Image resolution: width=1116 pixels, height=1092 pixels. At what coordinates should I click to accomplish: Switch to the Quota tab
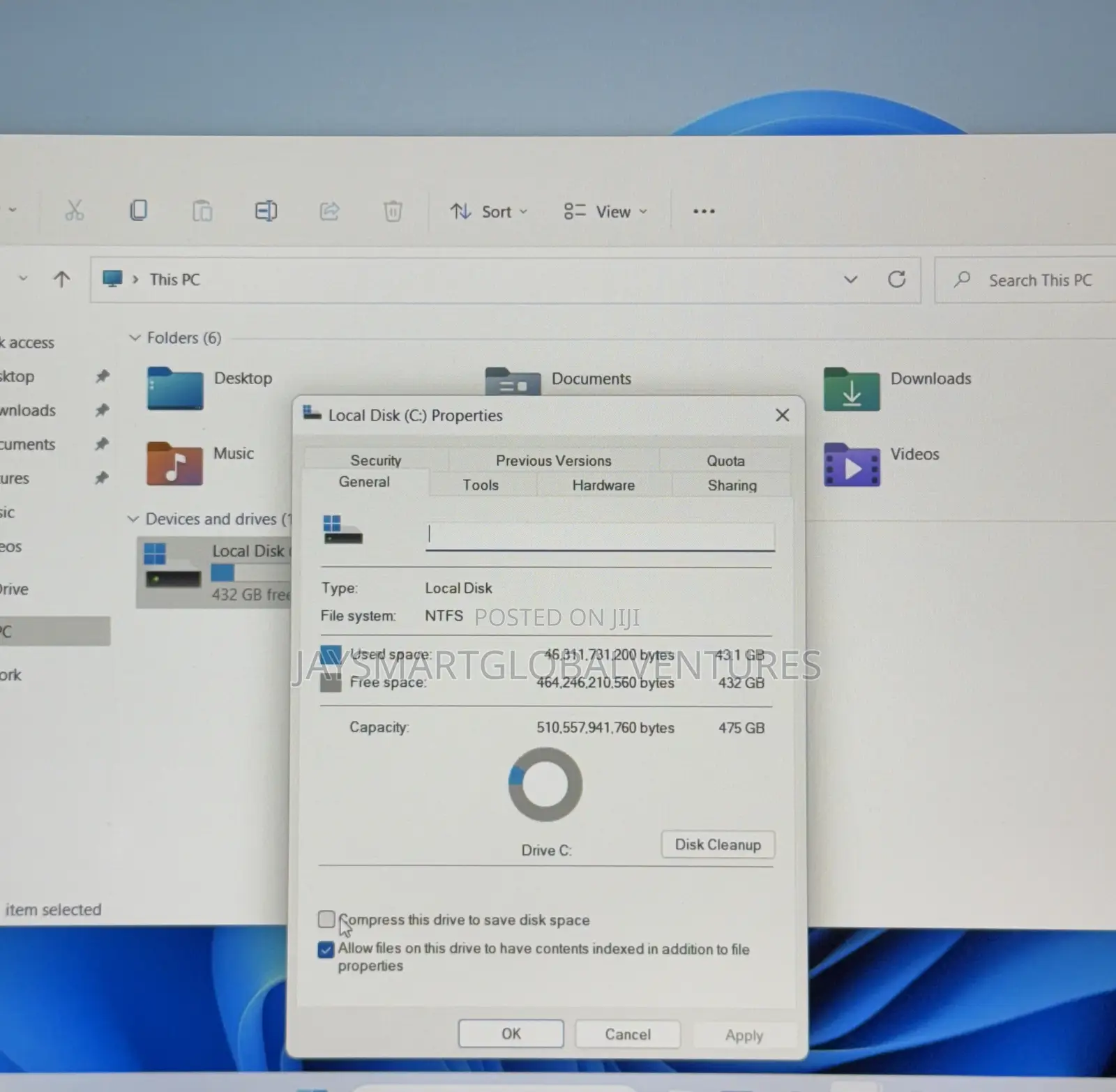click(x=725, y=460)
